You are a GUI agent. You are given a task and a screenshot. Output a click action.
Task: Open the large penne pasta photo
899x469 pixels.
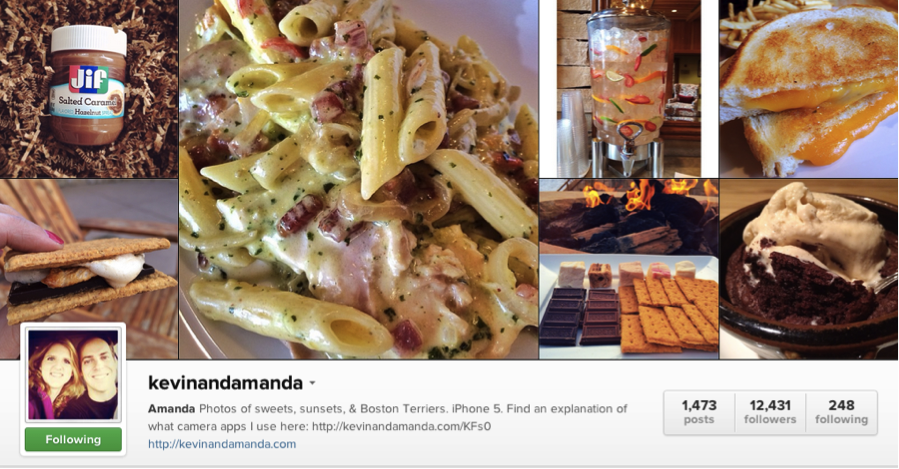tap(359, 179)
